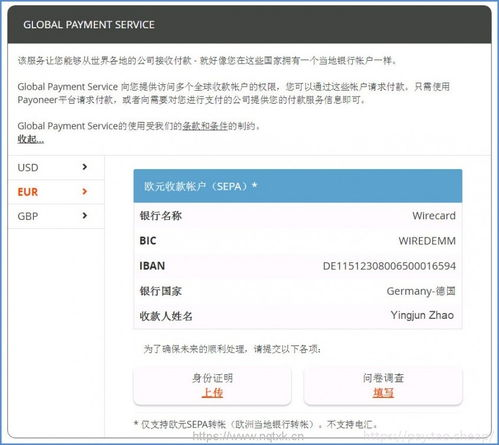Screen dimensions: 499x445
Task: Open the 条款和条件 terms link
Action: coord(205,126)
